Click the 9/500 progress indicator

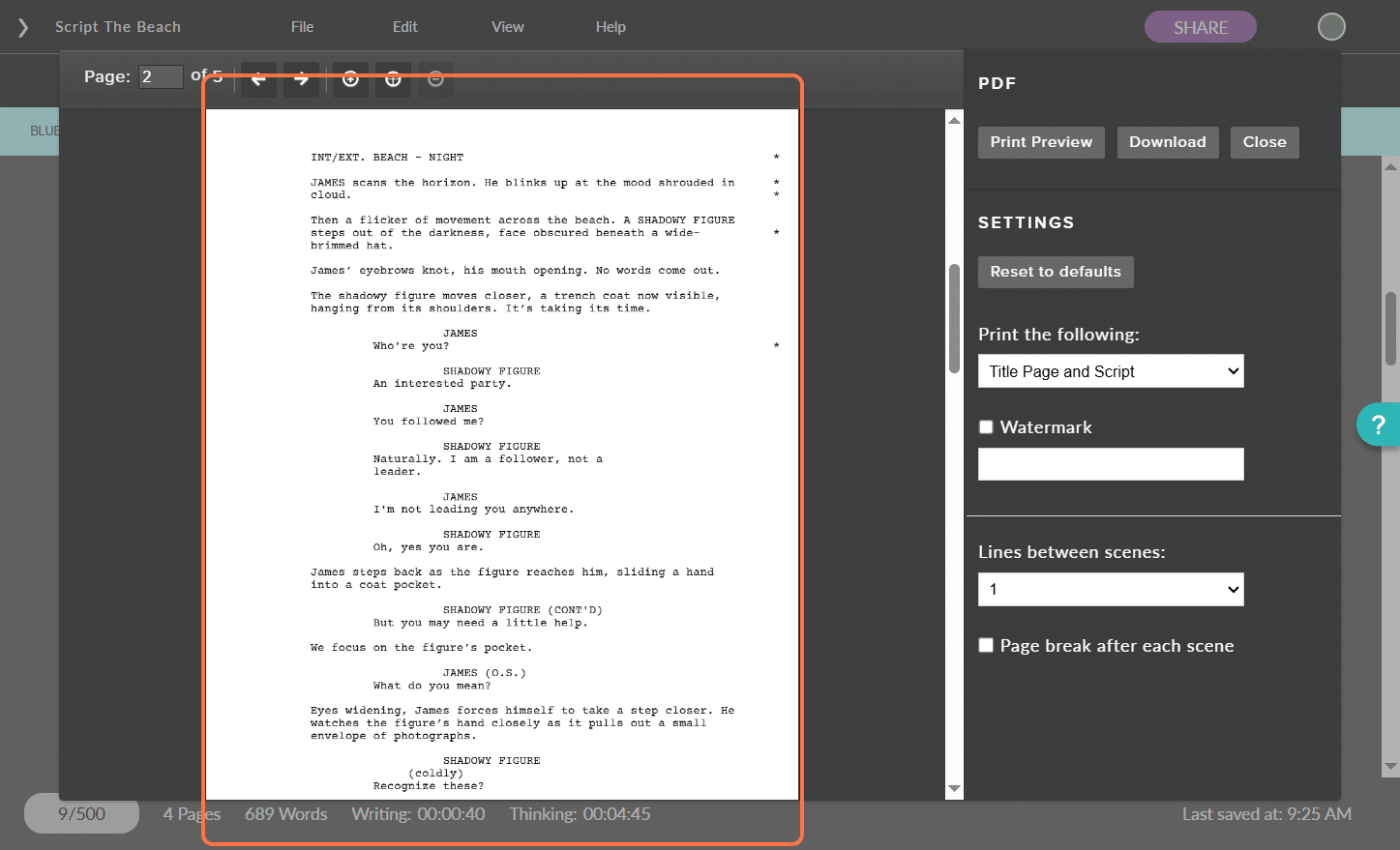coord(81,813)
